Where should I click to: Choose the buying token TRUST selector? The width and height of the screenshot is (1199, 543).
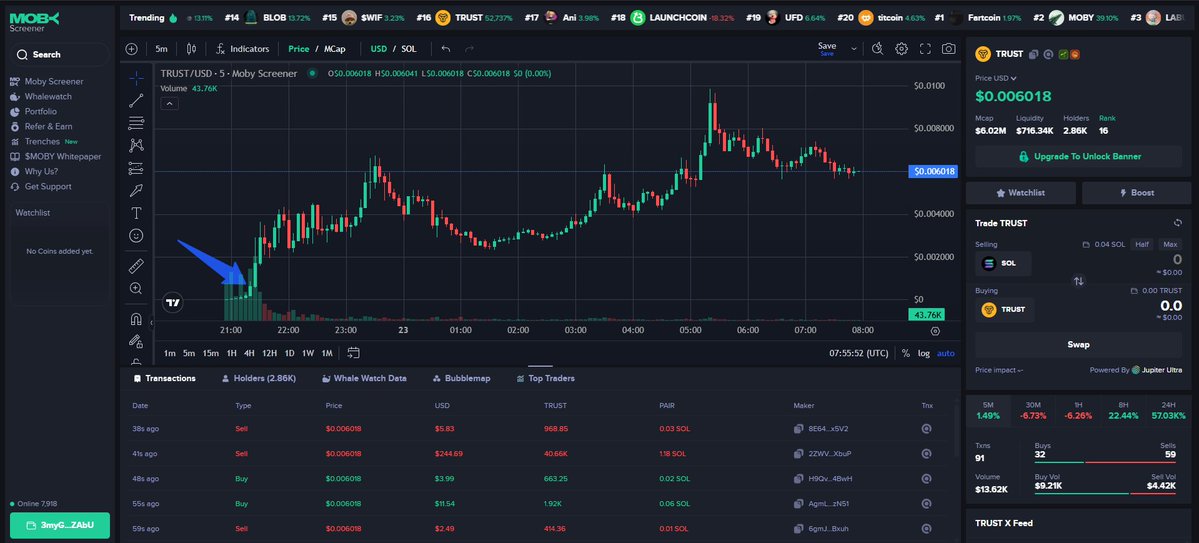[x=1005, y=309]
